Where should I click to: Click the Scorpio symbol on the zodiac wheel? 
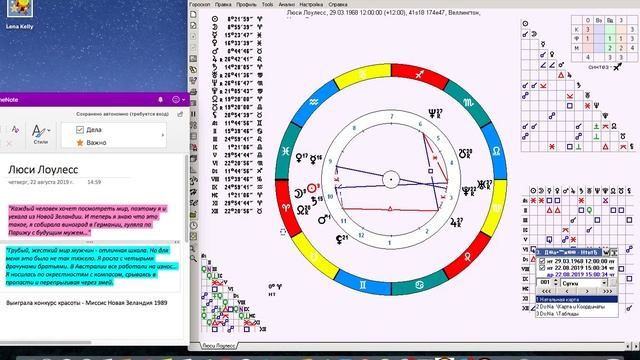(468, 102)
